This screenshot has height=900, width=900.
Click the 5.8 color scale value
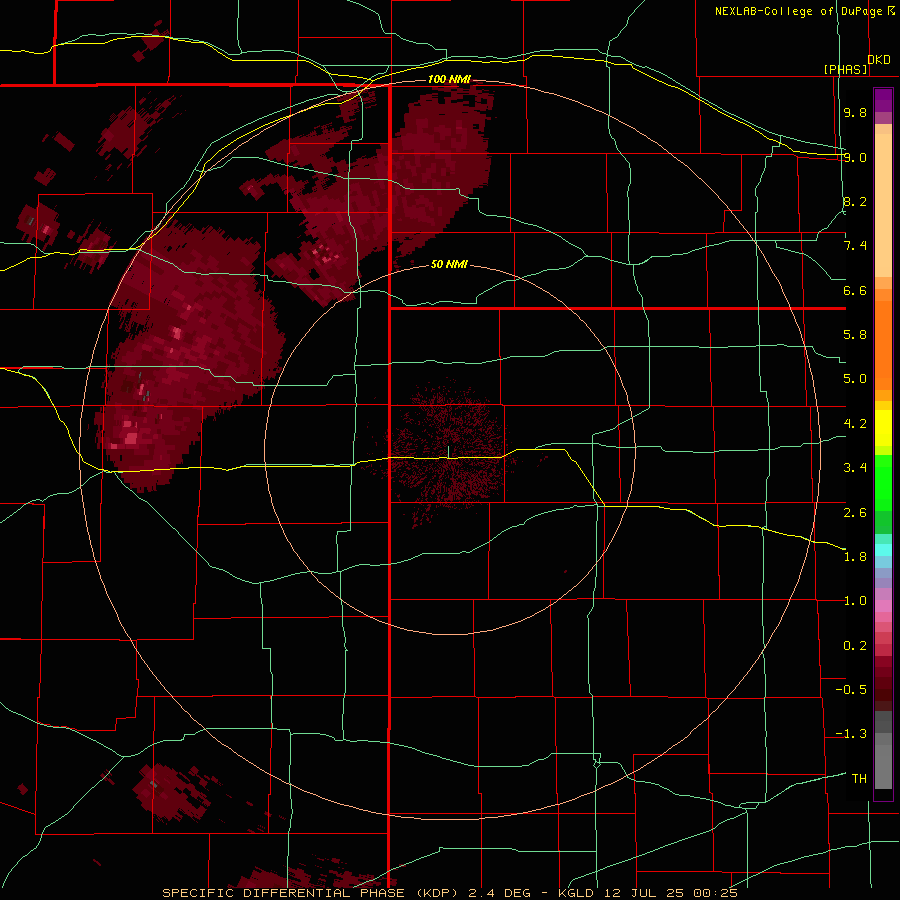tap(855, 335)
